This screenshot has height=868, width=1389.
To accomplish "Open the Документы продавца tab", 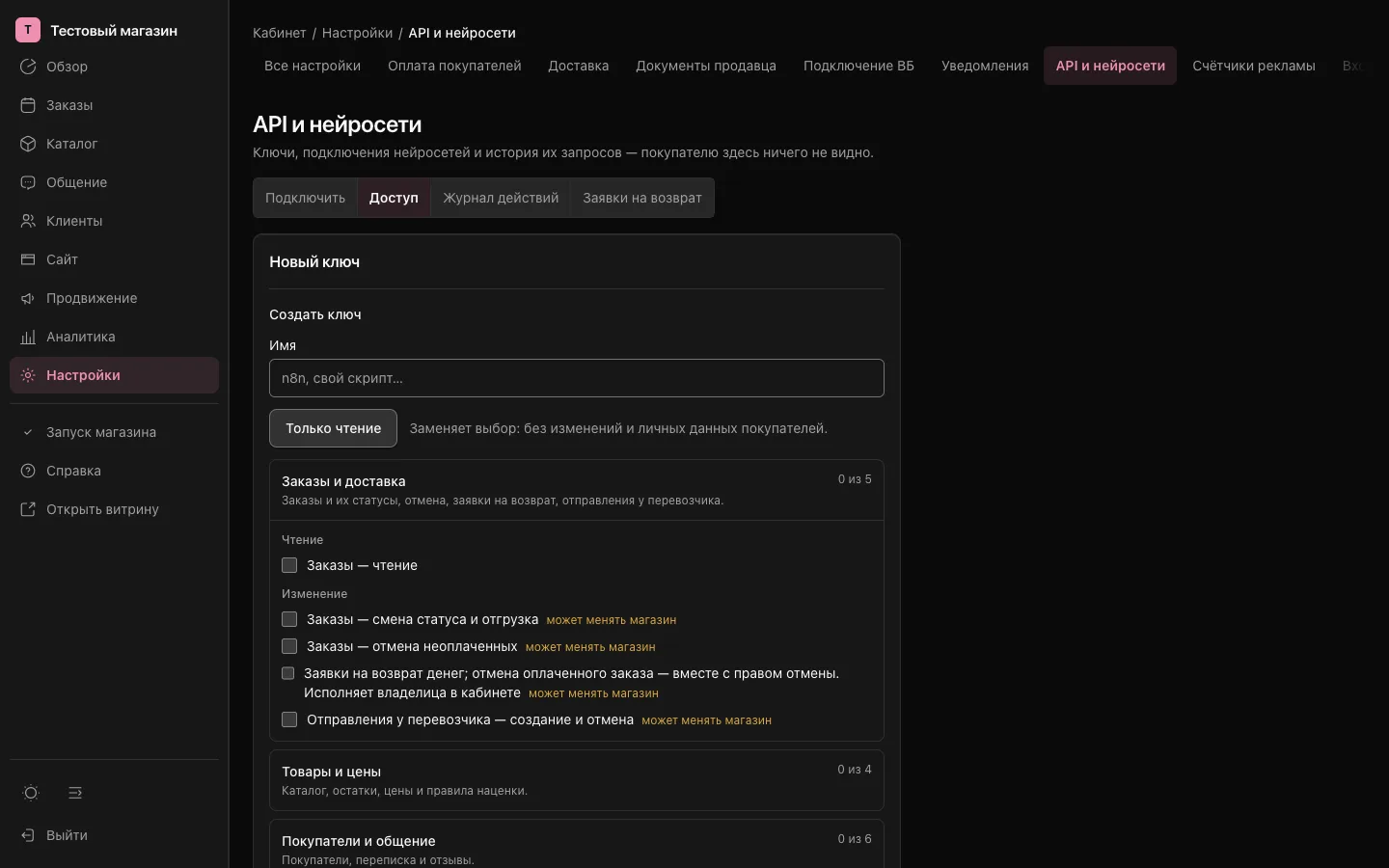I will point(706,66).
